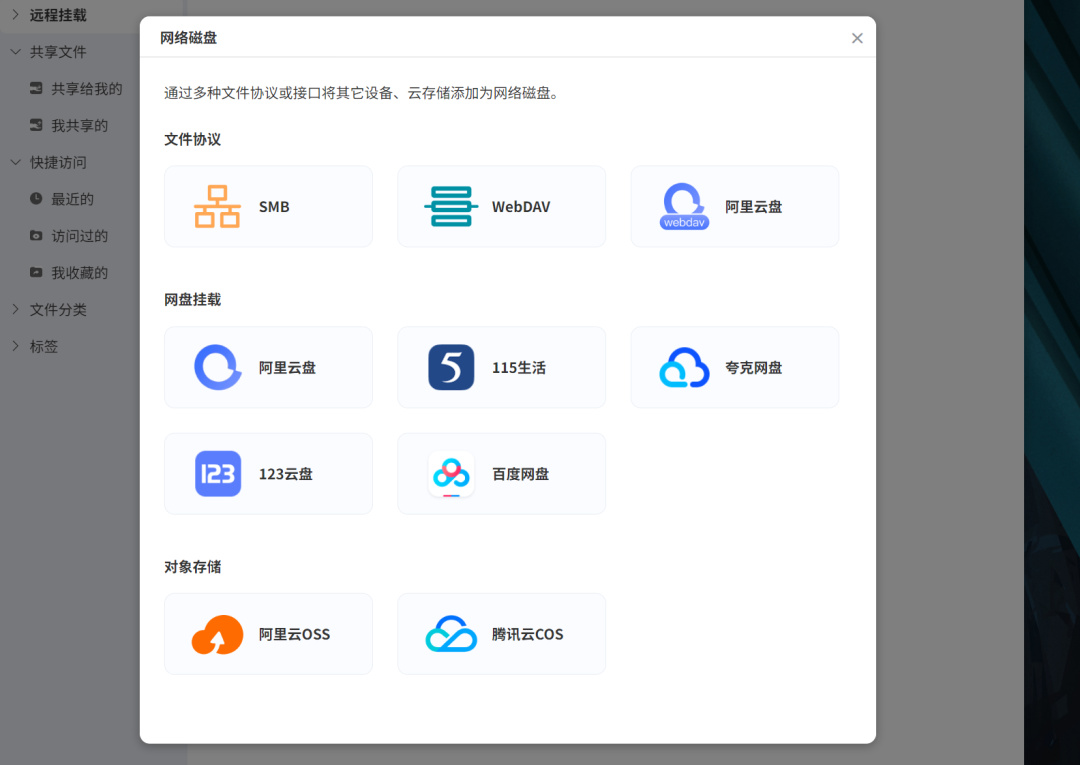Choose the 夸克网盘 label
Screen dimensions: 1080x765
point(754,368)
